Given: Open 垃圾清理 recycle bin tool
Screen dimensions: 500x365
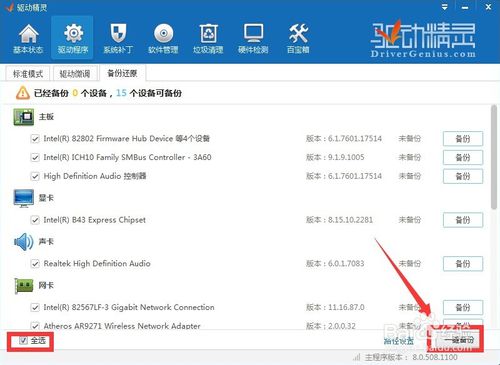Looking at the screenshot, I should pos(208,39).
